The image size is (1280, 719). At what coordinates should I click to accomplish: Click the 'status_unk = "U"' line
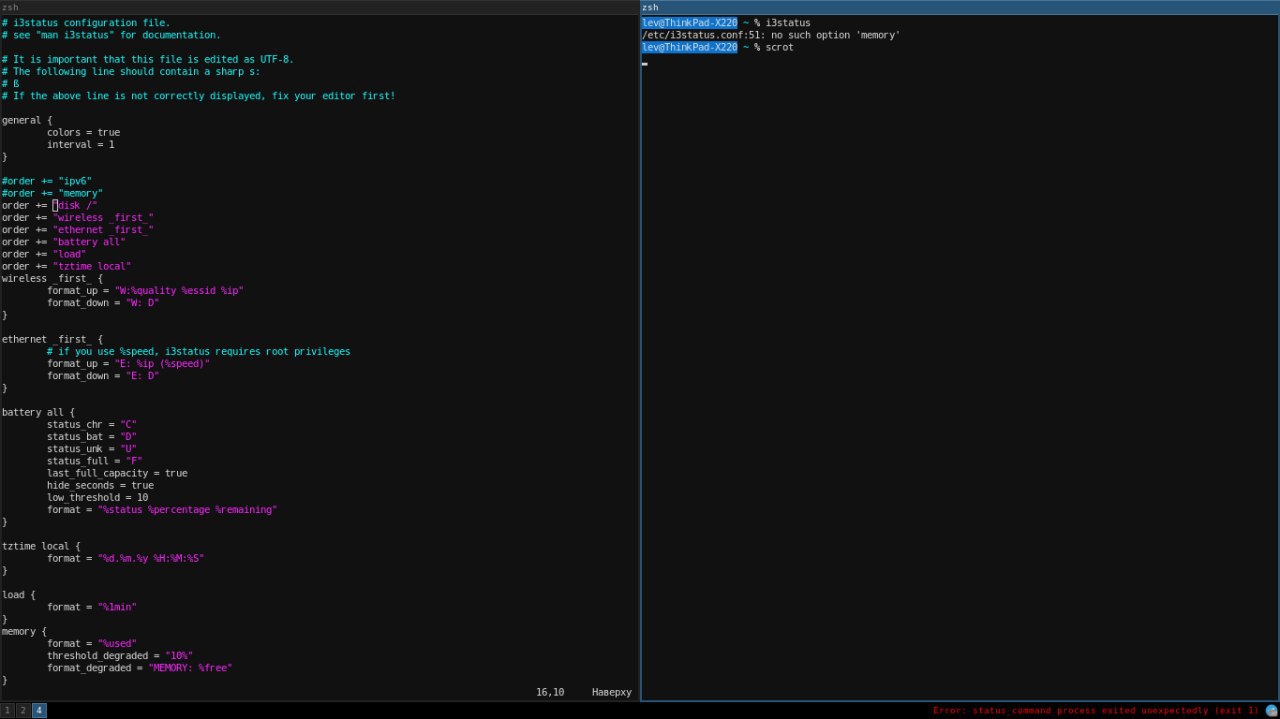(x=92, y=448)
